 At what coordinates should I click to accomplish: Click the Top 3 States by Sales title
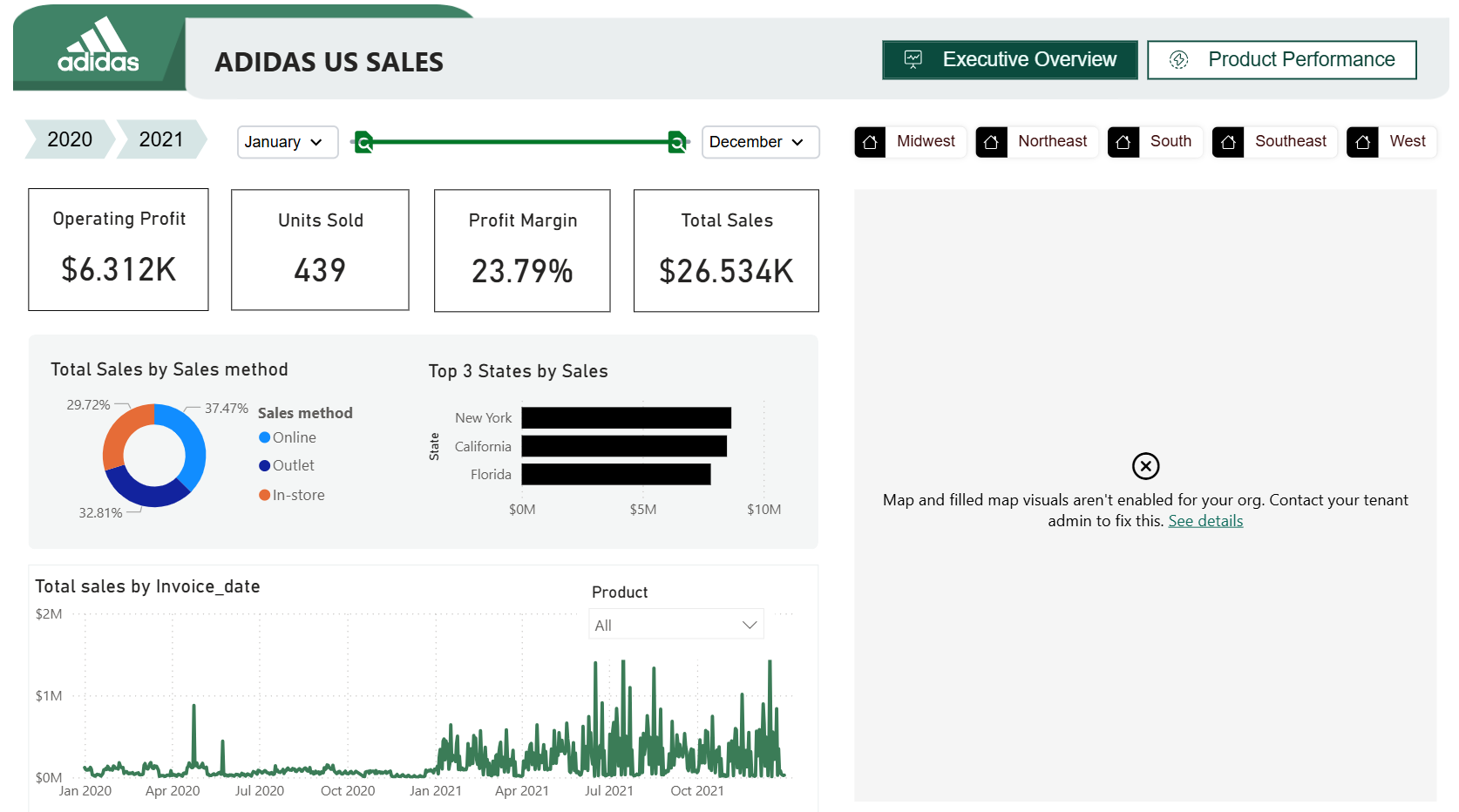[x=518, y=371]
